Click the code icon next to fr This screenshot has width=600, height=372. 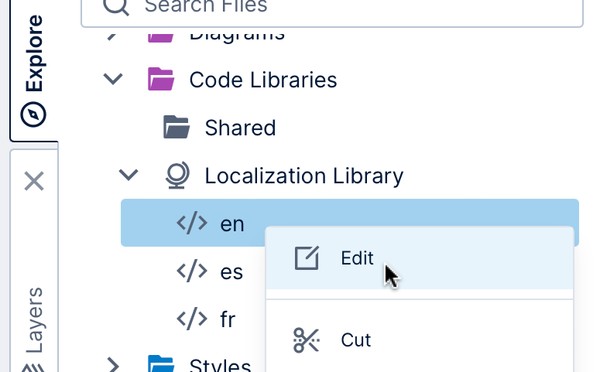[x=192, y=318]
